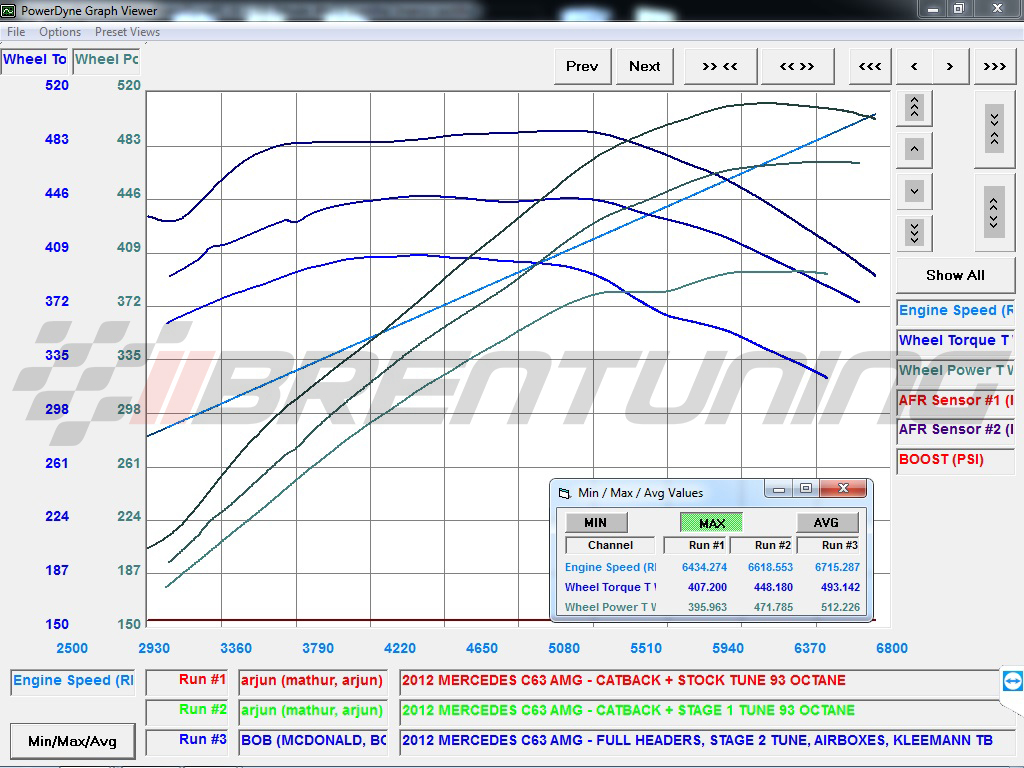Click the triple down chevron button

click(914, 232)
